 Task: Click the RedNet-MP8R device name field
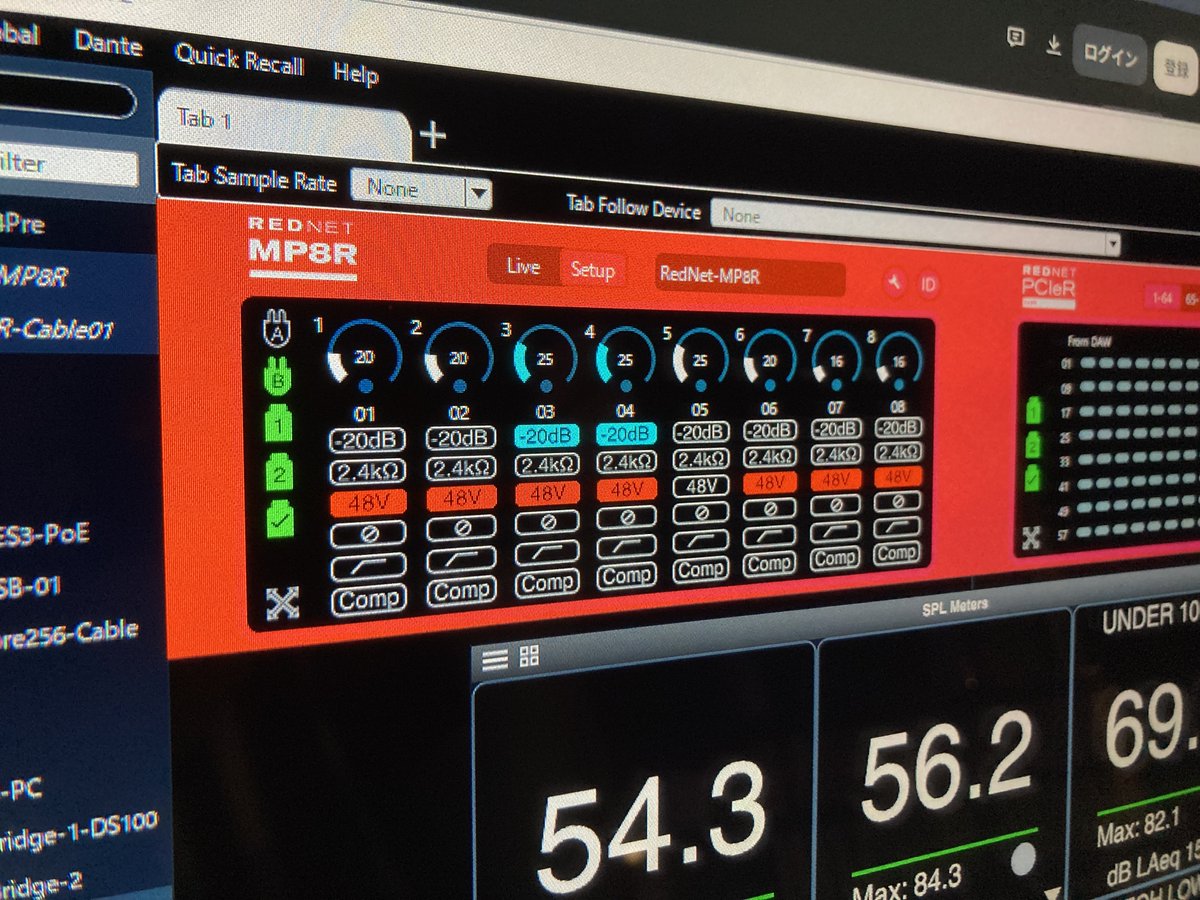(x=750, y=277)
